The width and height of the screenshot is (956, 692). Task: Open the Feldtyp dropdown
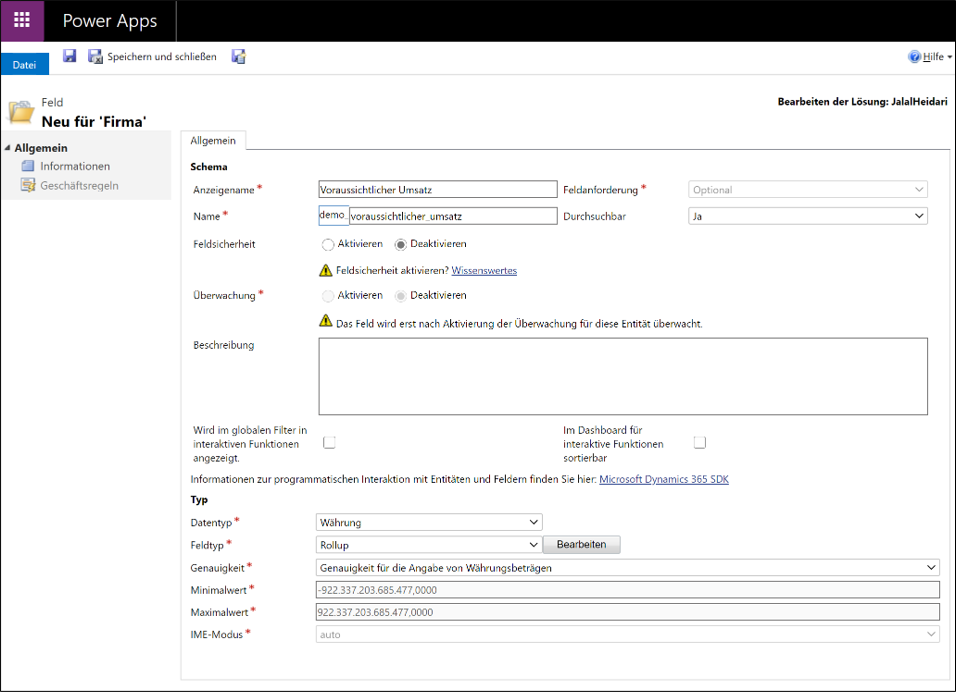point(429,544)
